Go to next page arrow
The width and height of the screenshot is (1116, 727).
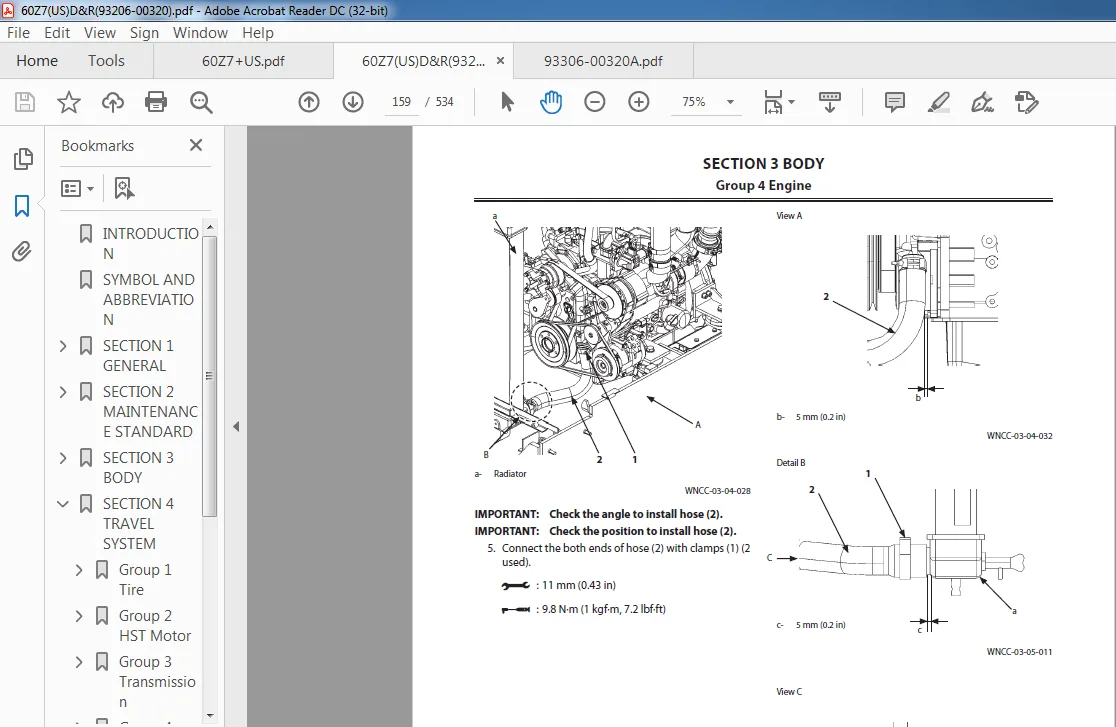click(353, 102)
